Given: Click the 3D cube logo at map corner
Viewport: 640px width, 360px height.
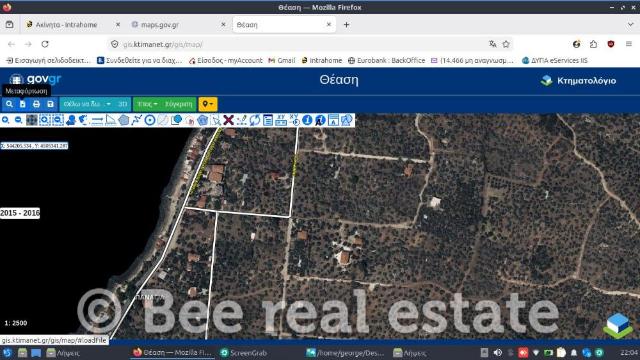Looking at the screenshot, I should (x=618, y=325).
